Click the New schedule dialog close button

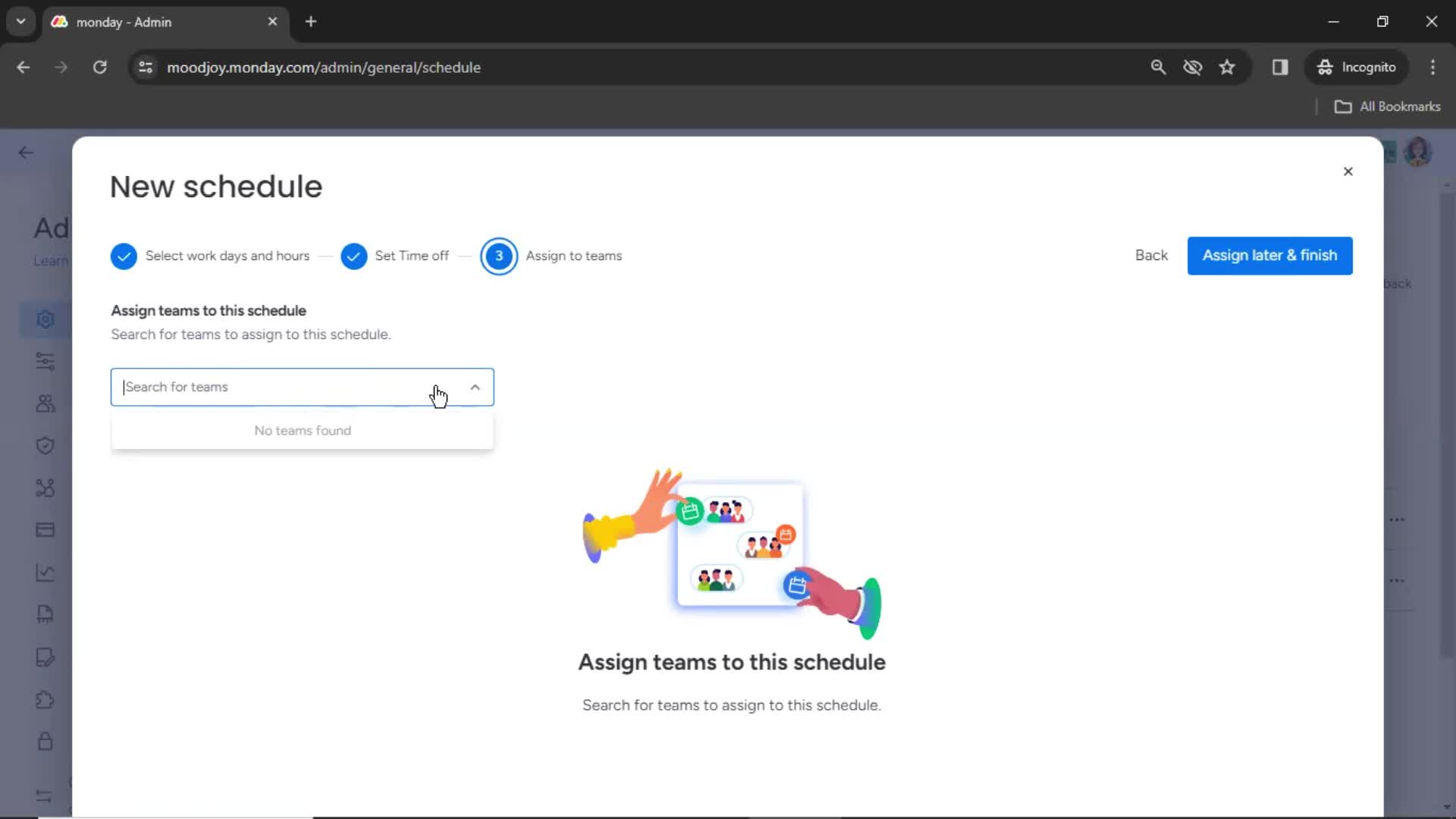click(1348, 171)
